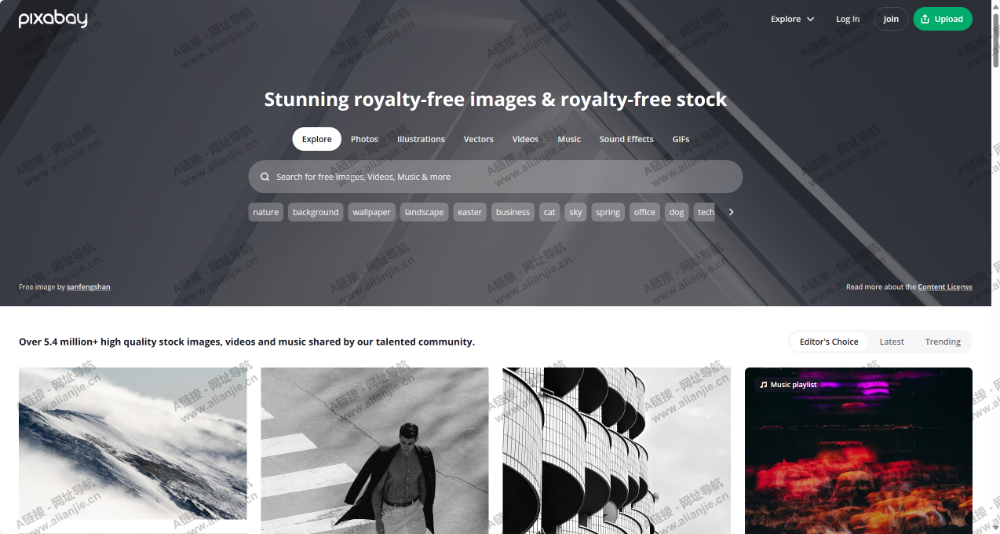
Task: Click the Pixabay logo
Action: click(53, 19)
